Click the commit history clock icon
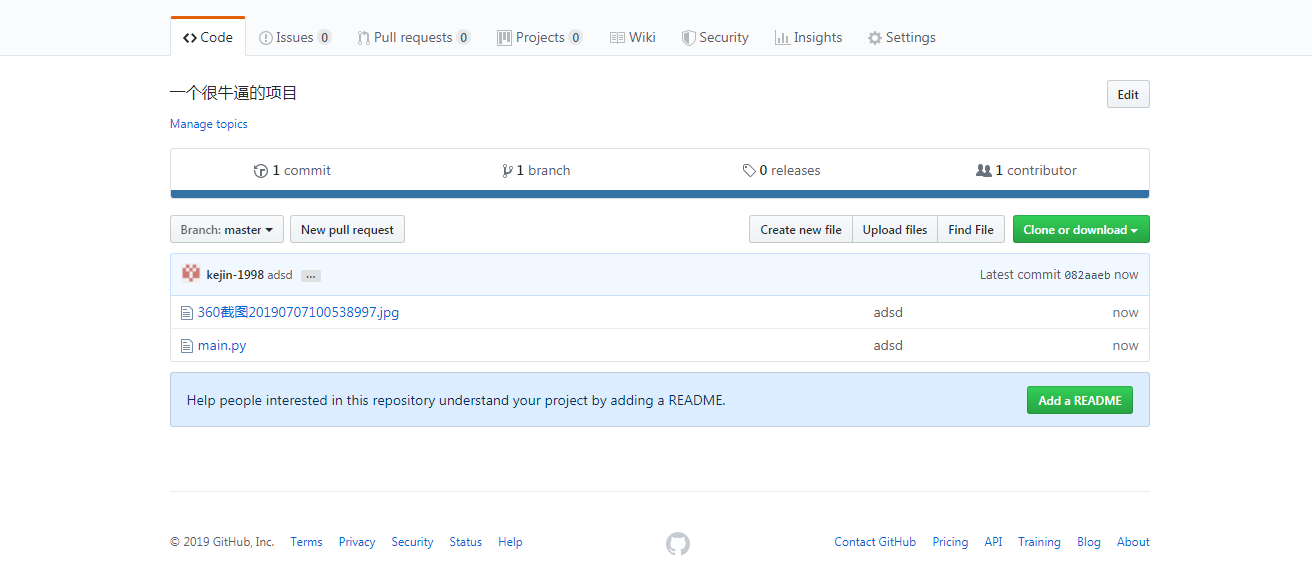The image size is (1312, 568). [x=261, y=171]
